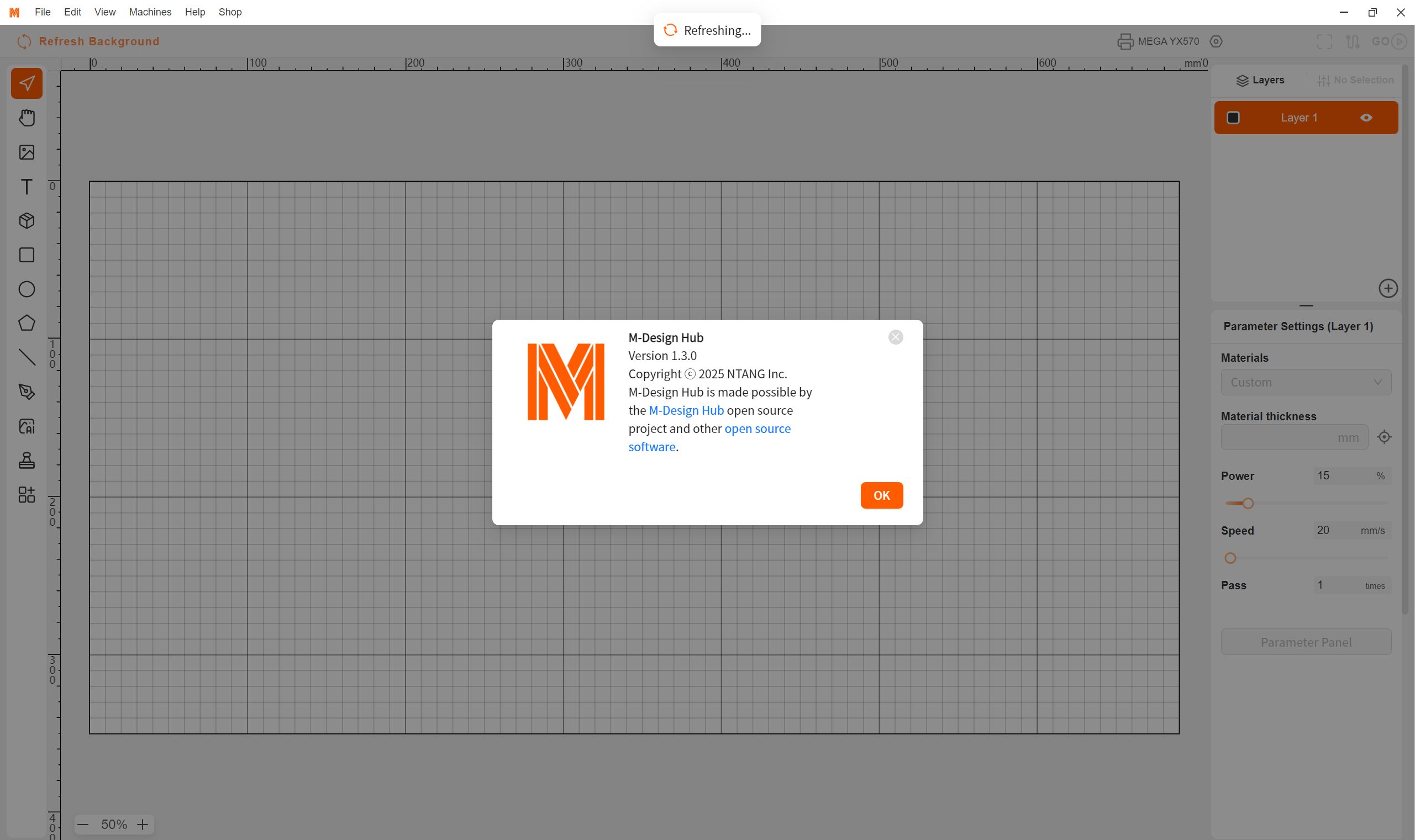This screenshot has height=840, width=1415.
Task: Select the Polygon shape tool
Action: 27,323
